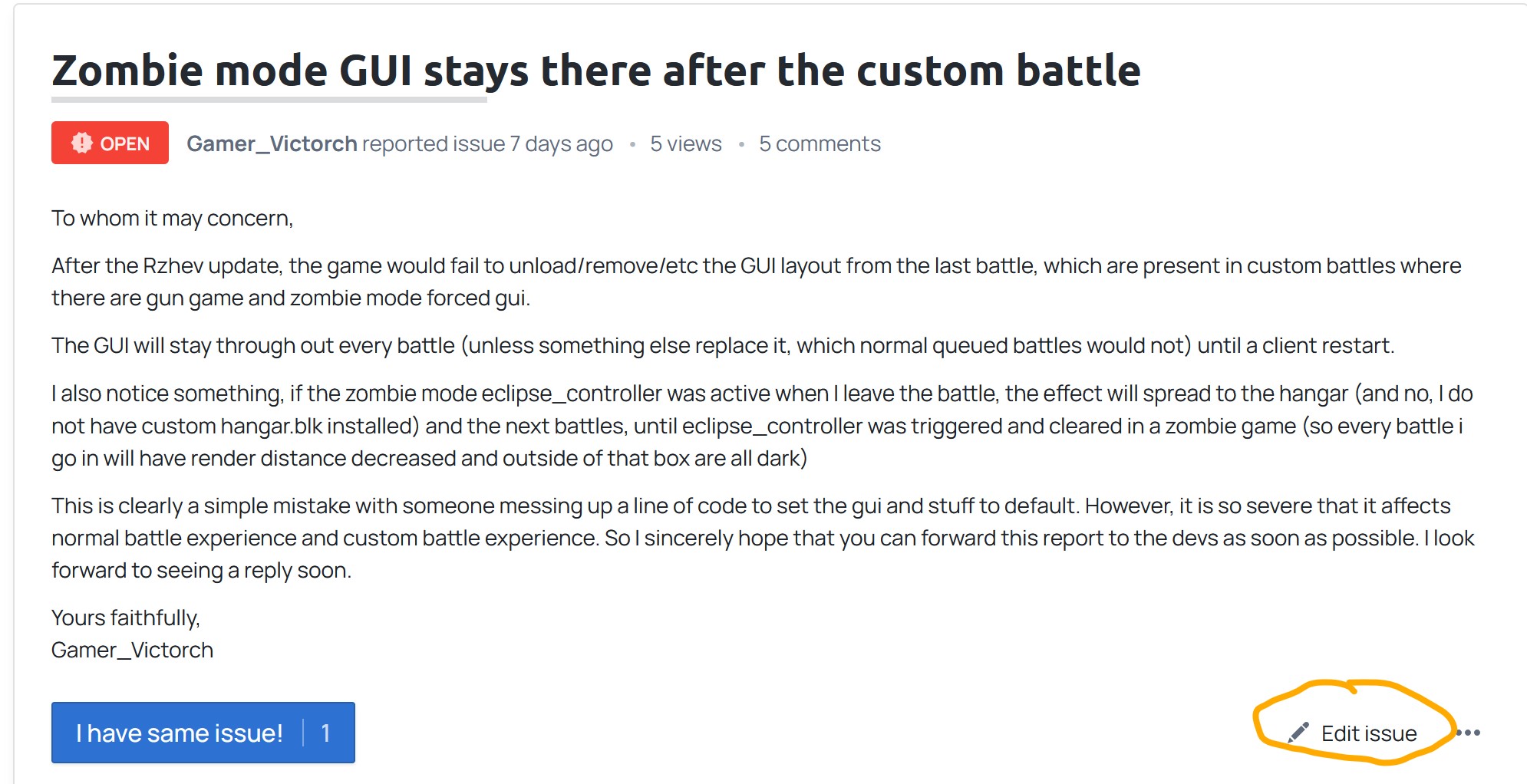This screenshot has height=784, width=1527.
Task: Click the paragraph starting "I also notice something"
Action: [x=761, y=426]
